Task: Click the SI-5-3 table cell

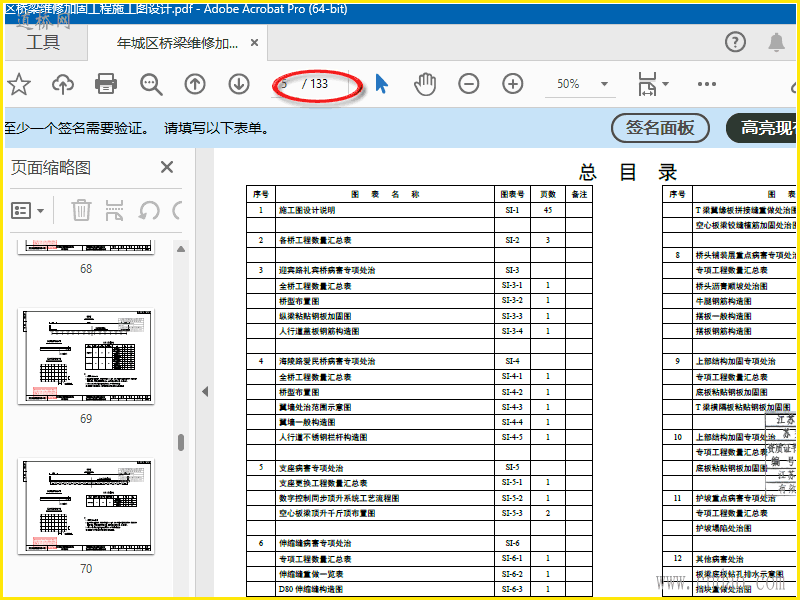Action: (512, 513)
